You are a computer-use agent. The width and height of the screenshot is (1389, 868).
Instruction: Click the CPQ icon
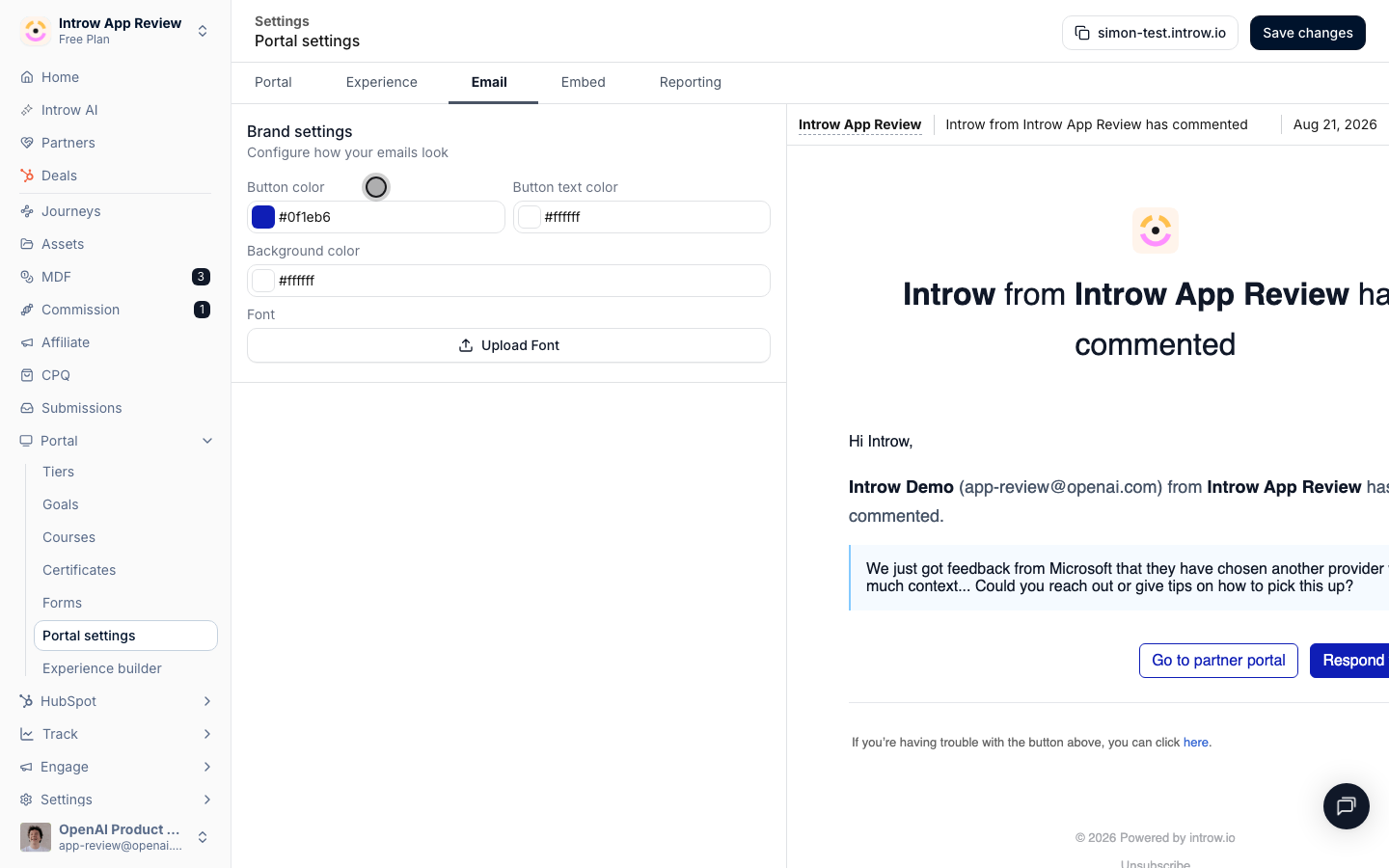coord(27,375)
